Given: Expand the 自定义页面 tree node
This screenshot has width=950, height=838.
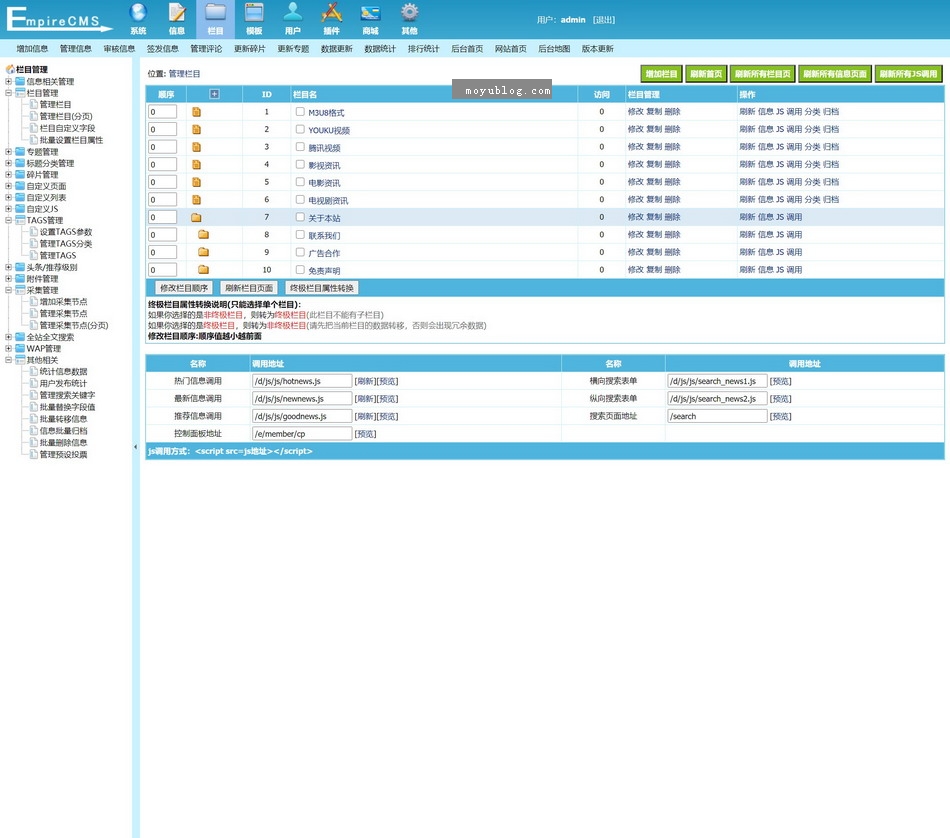Looking at the screenshot, I should point(8,186).
